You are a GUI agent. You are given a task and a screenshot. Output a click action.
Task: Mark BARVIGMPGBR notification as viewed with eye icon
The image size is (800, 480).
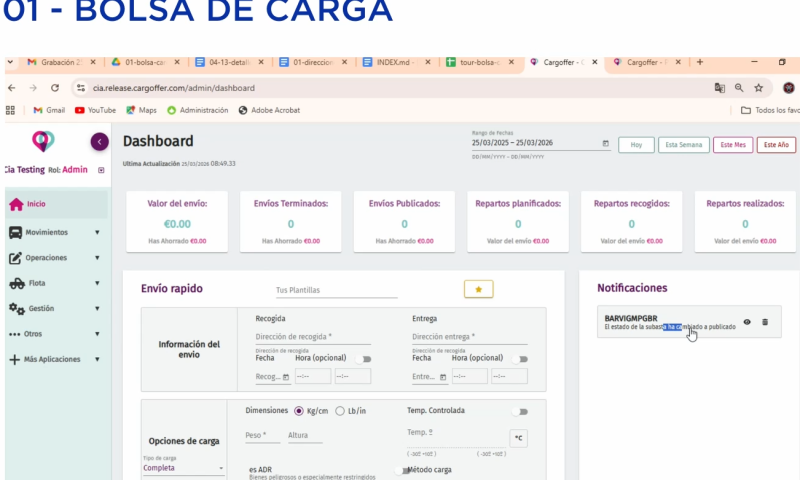tap(746, 322)
